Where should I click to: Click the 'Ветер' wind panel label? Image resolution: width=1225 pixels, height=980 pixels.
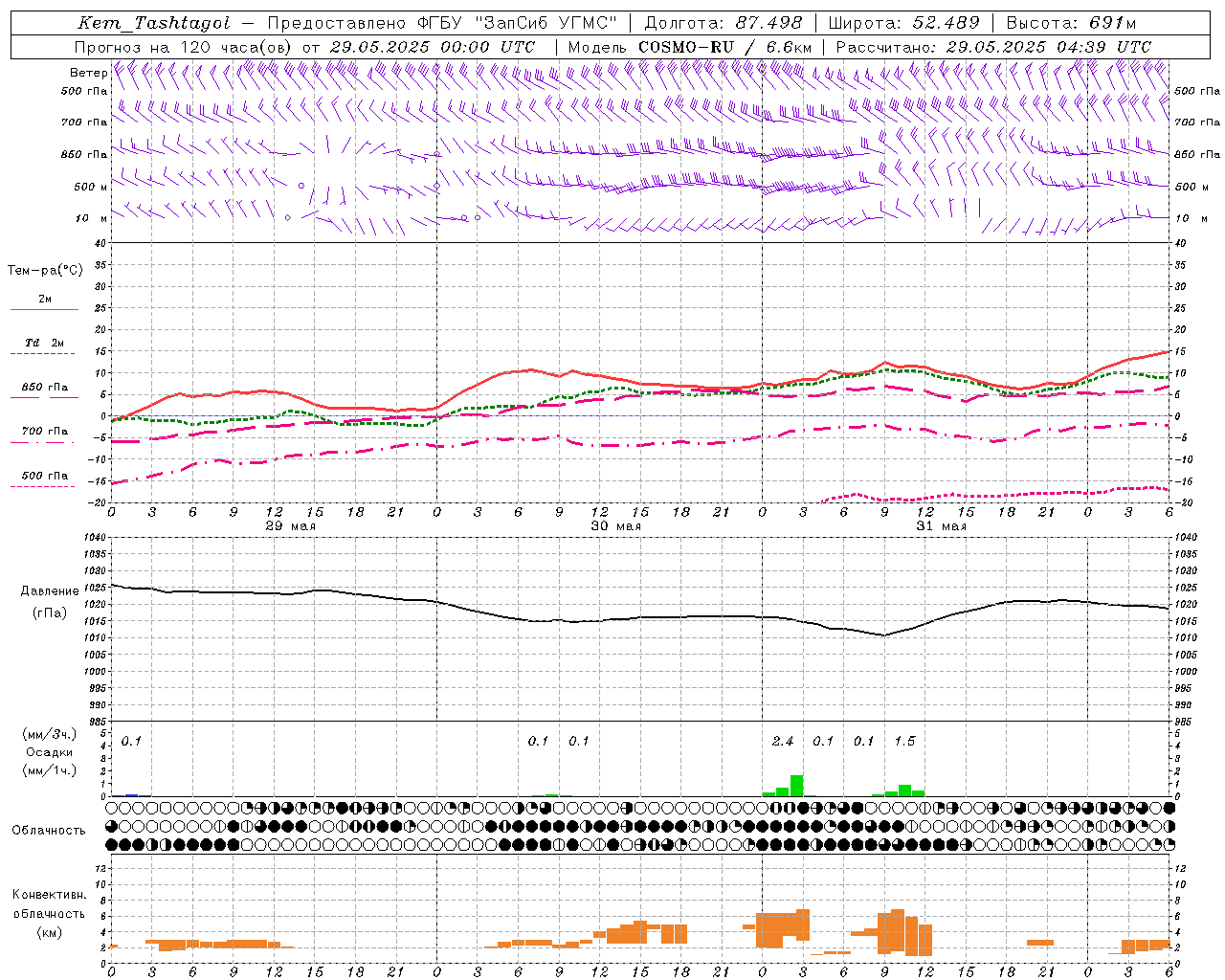88,73
